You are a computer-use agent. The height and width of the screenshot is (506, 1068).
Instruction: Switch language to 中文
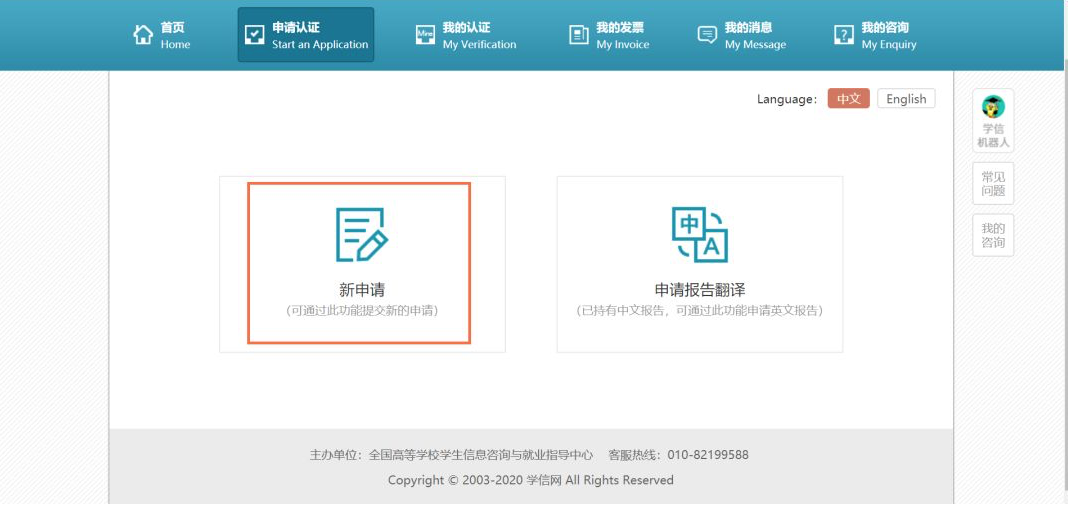tap(849, 99)
